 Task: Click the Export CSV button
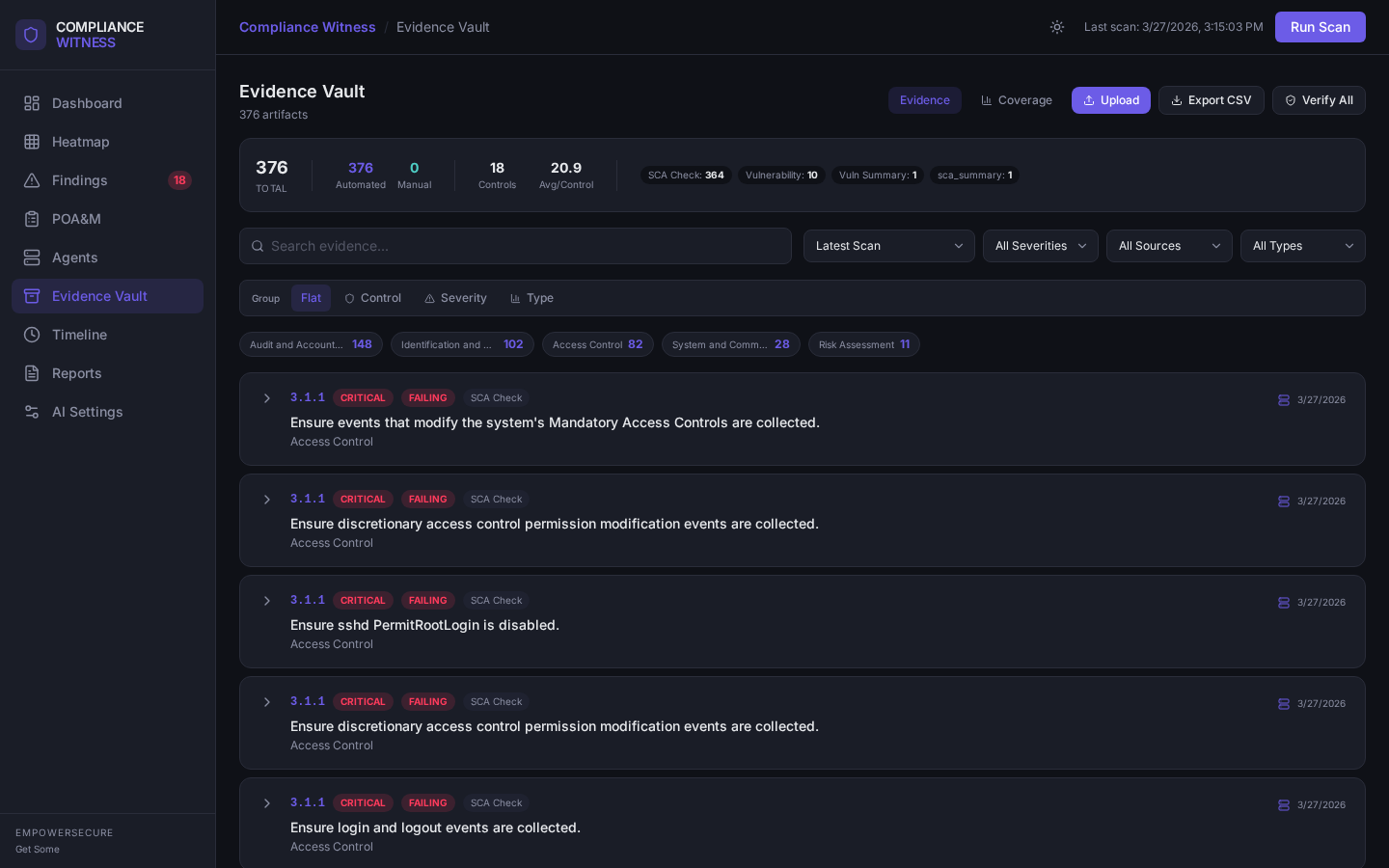(1211, 100)
